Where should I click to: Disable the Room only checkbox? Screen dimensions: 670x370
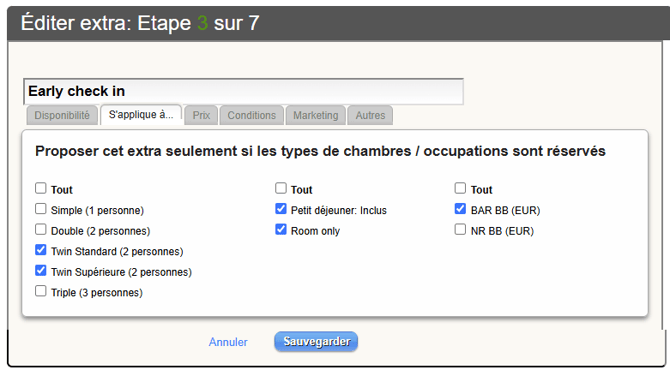pos(281,229)
